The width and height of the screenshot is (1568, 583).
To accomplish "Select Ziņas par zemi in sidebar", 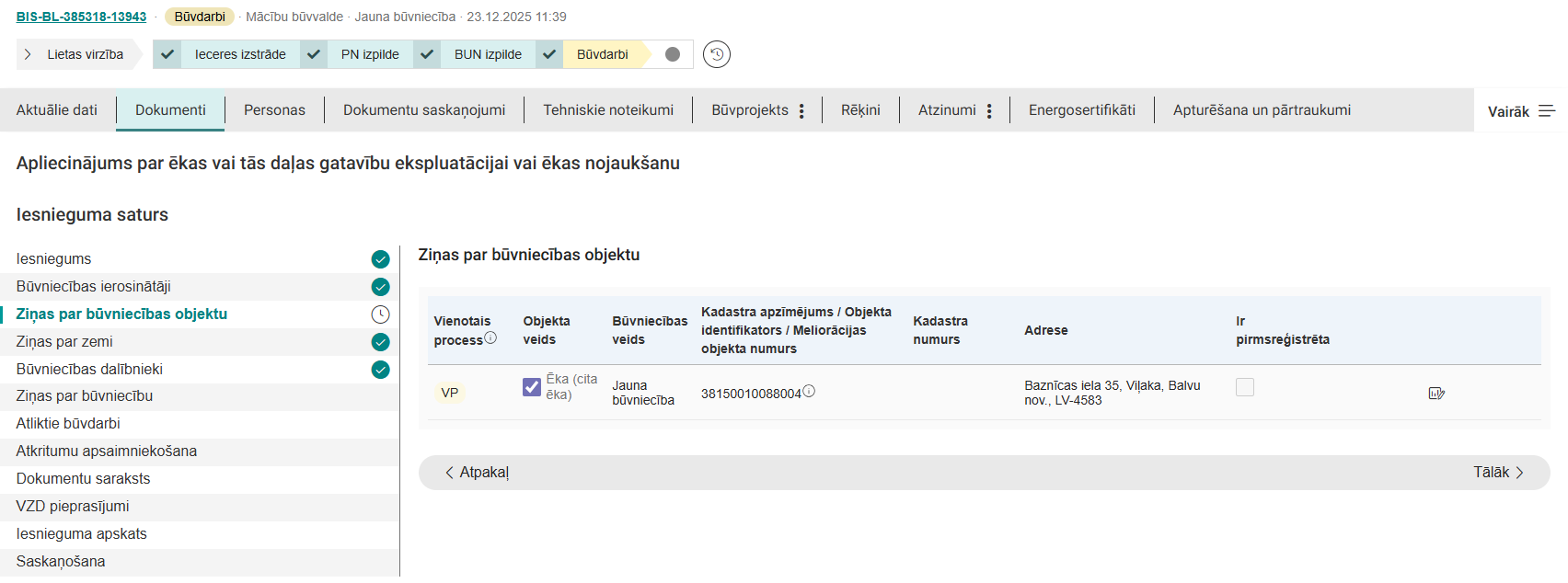I will pyautogui.click(x=64, y=342).
